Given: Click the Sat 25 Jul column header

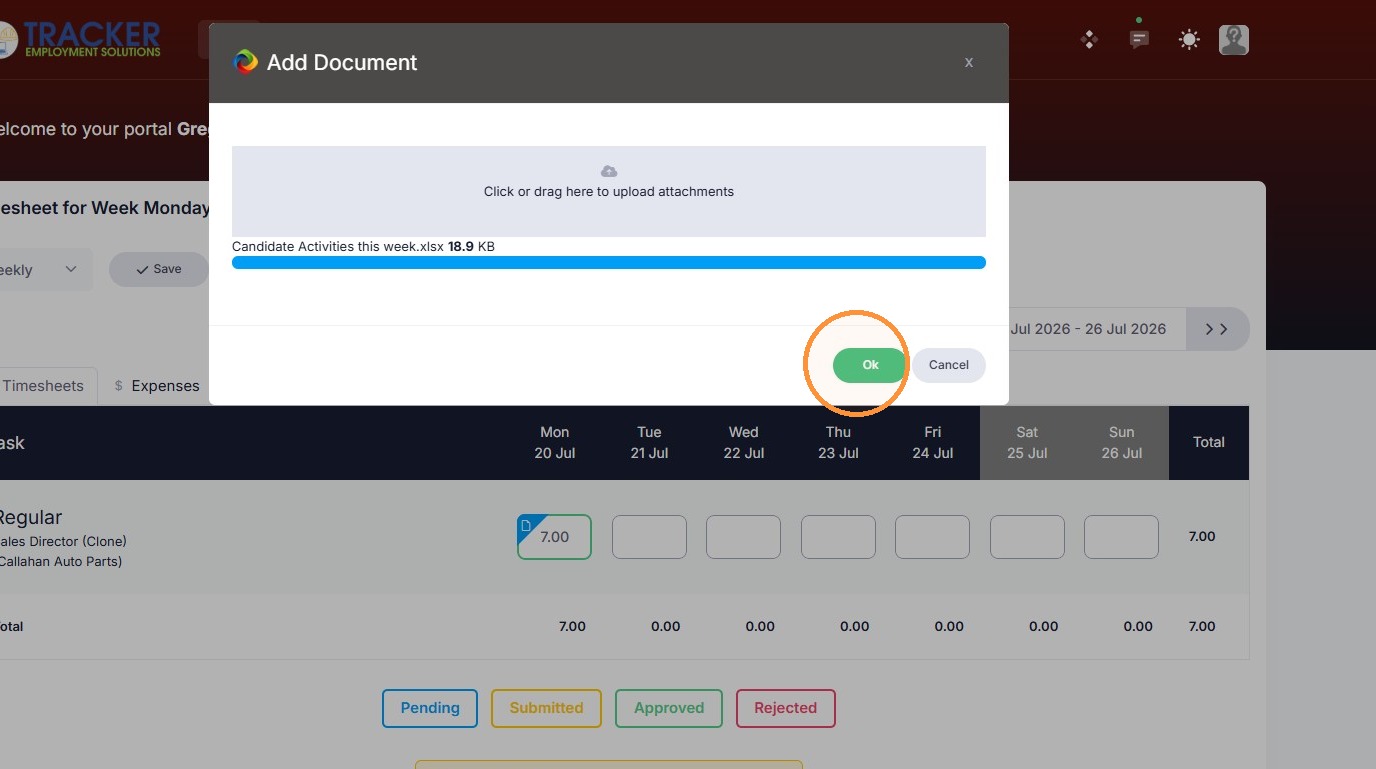Looking at the screenshot, I should [1027, 443].
